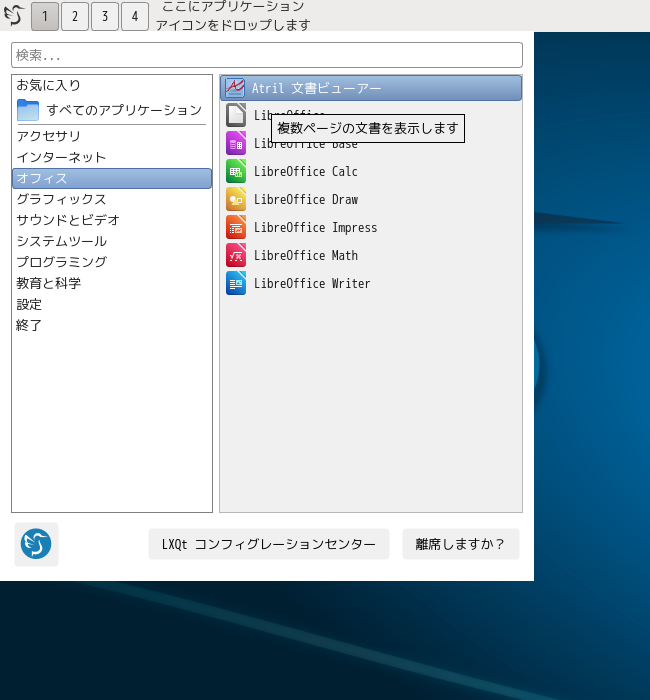Click the LXQt bird menu icon in panel
This screenshot has height=700, width=650.
pos(13,15)
